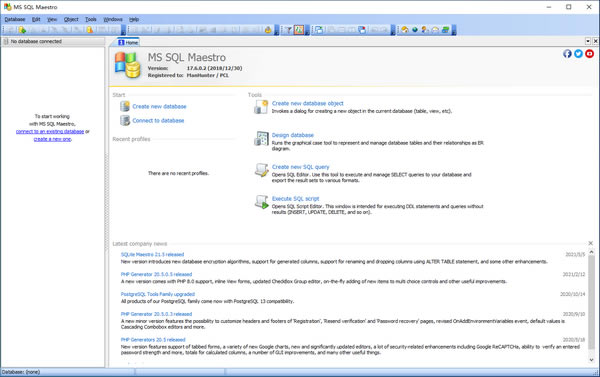The width and height of the screenshot is (600, 377).
Task: Click the news scrollbar up arrow
Action: (x=591, y=252)
